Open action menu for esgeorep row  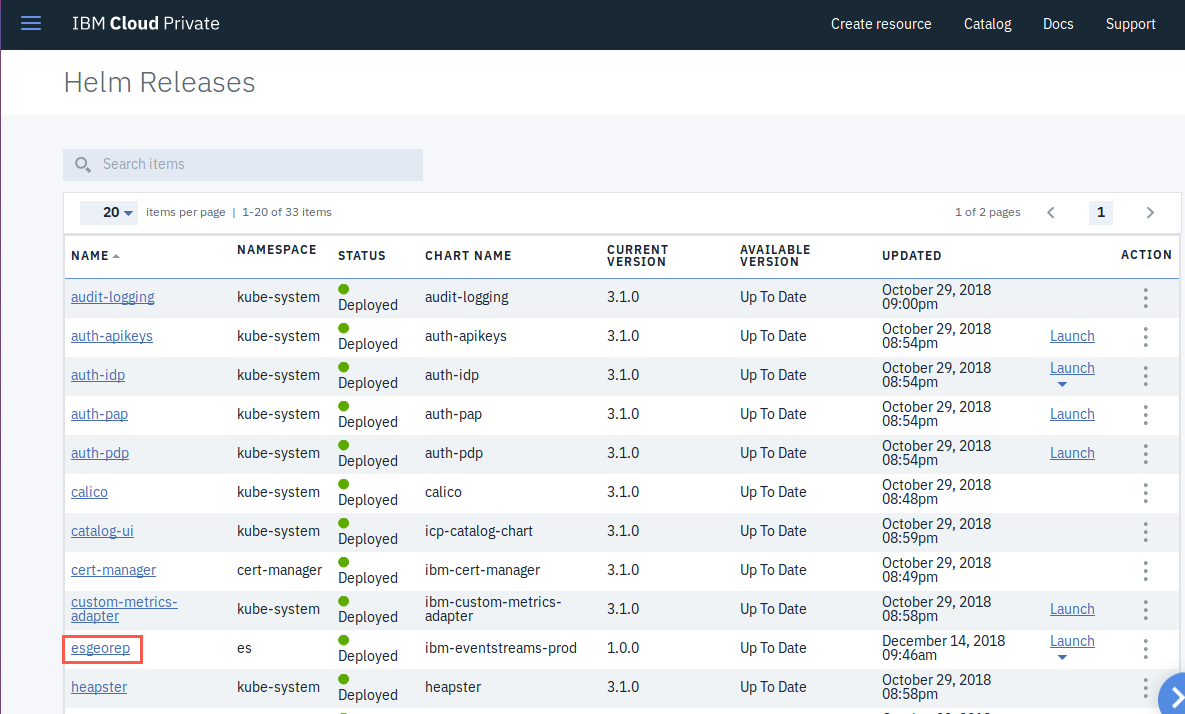(1146, 648)
